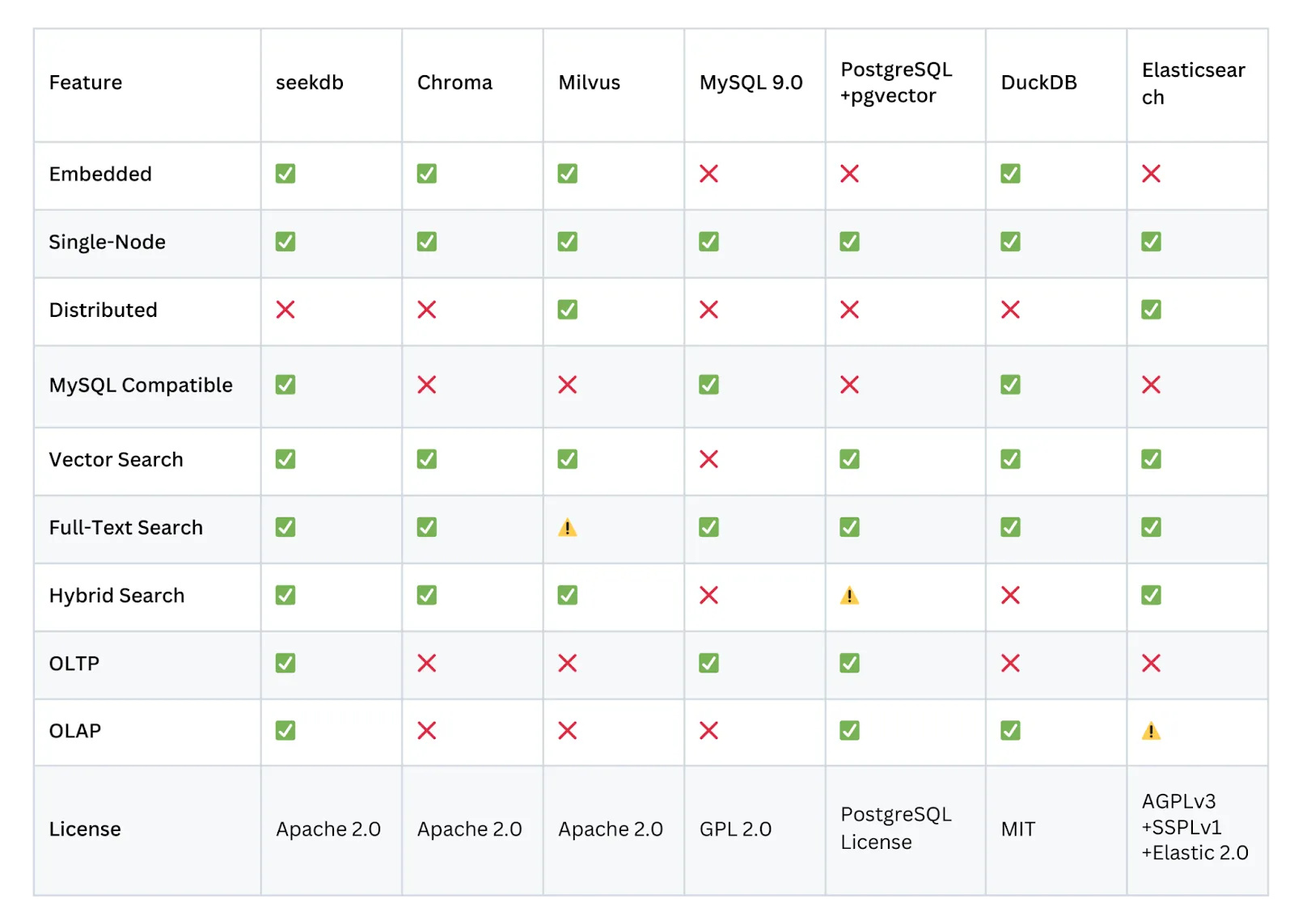The image size is (1294, 924).
Task: Click the MIT license cell for DuckDB
Action: pos(1017,829)
